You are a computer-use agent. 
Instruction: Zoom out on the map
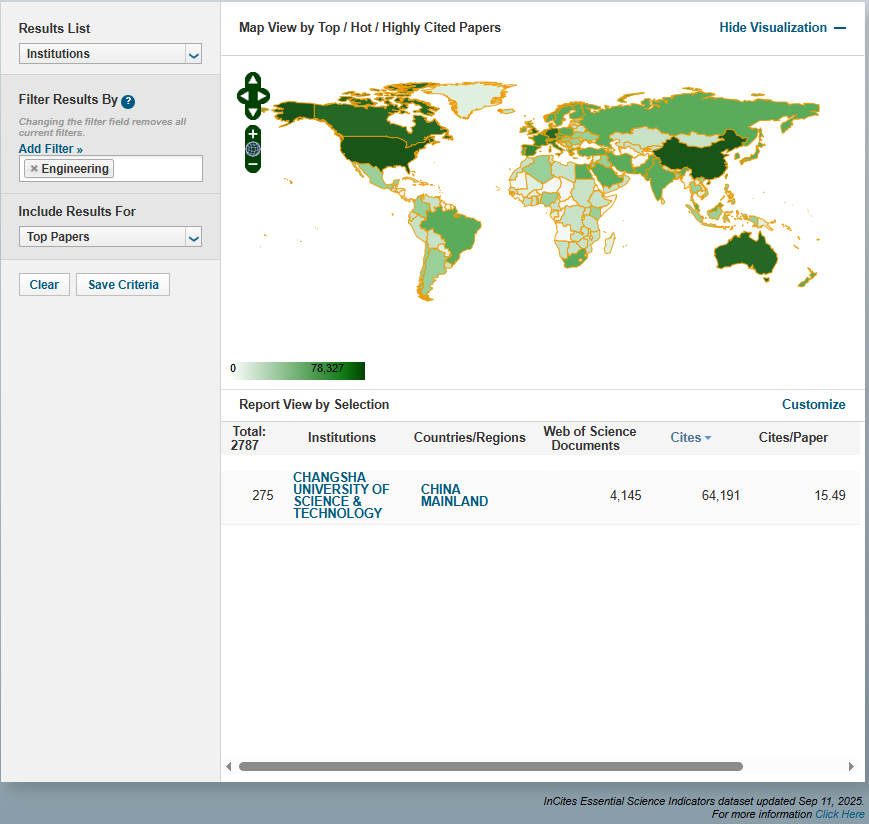pos(253,163)
